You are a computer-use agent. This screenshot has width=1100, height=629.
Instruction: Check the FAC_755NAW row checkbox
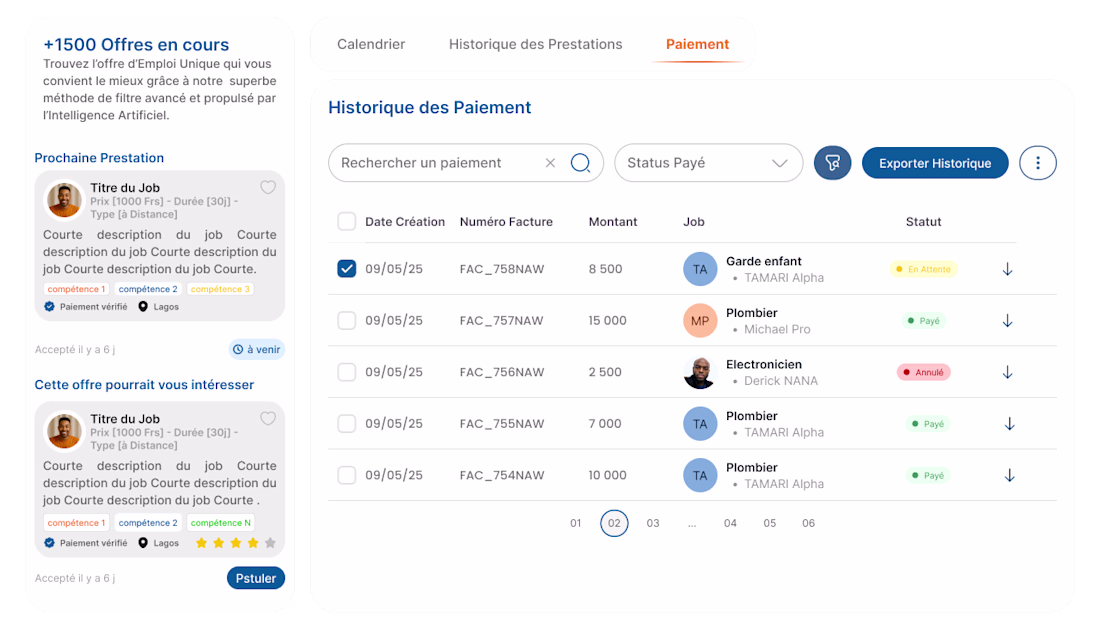(x=347, y=424)
